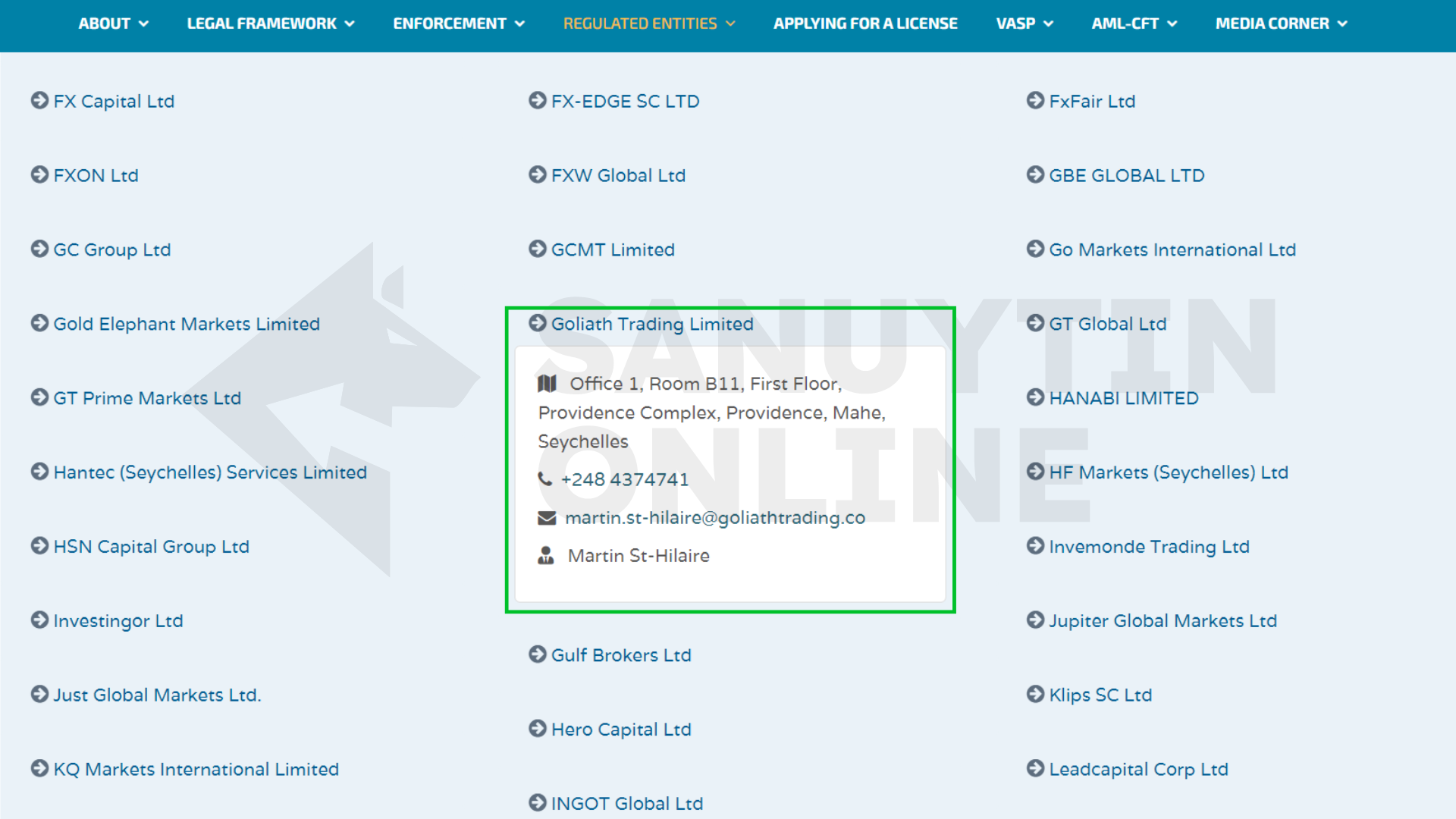Click the envelope email icon in Goliath card
The height and width of the screenshot is (819, 1456).
[x=547, y=518]
